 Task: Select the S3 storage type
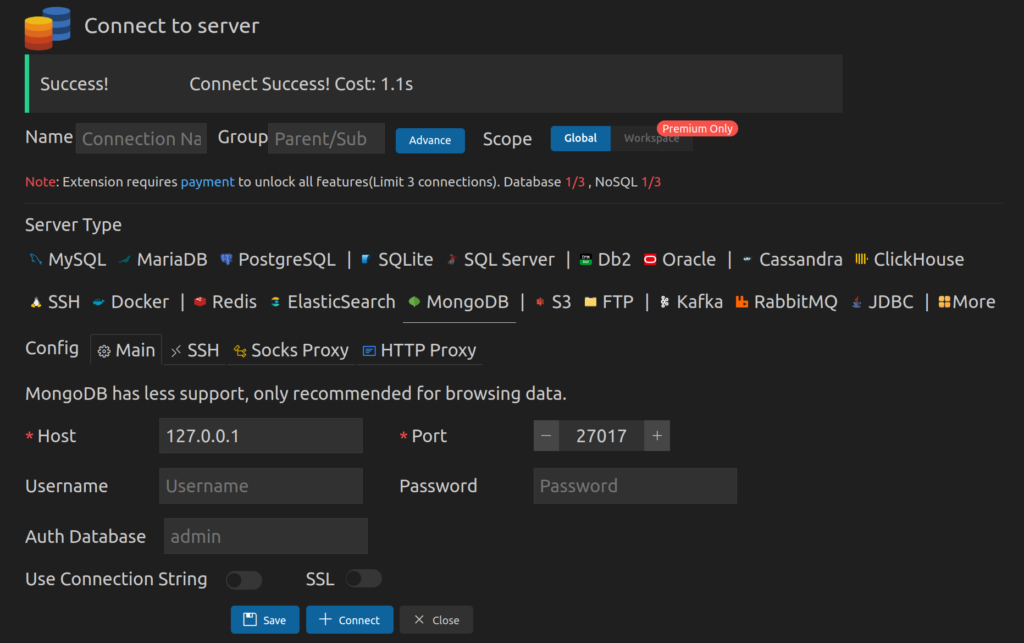pos(561,301)
